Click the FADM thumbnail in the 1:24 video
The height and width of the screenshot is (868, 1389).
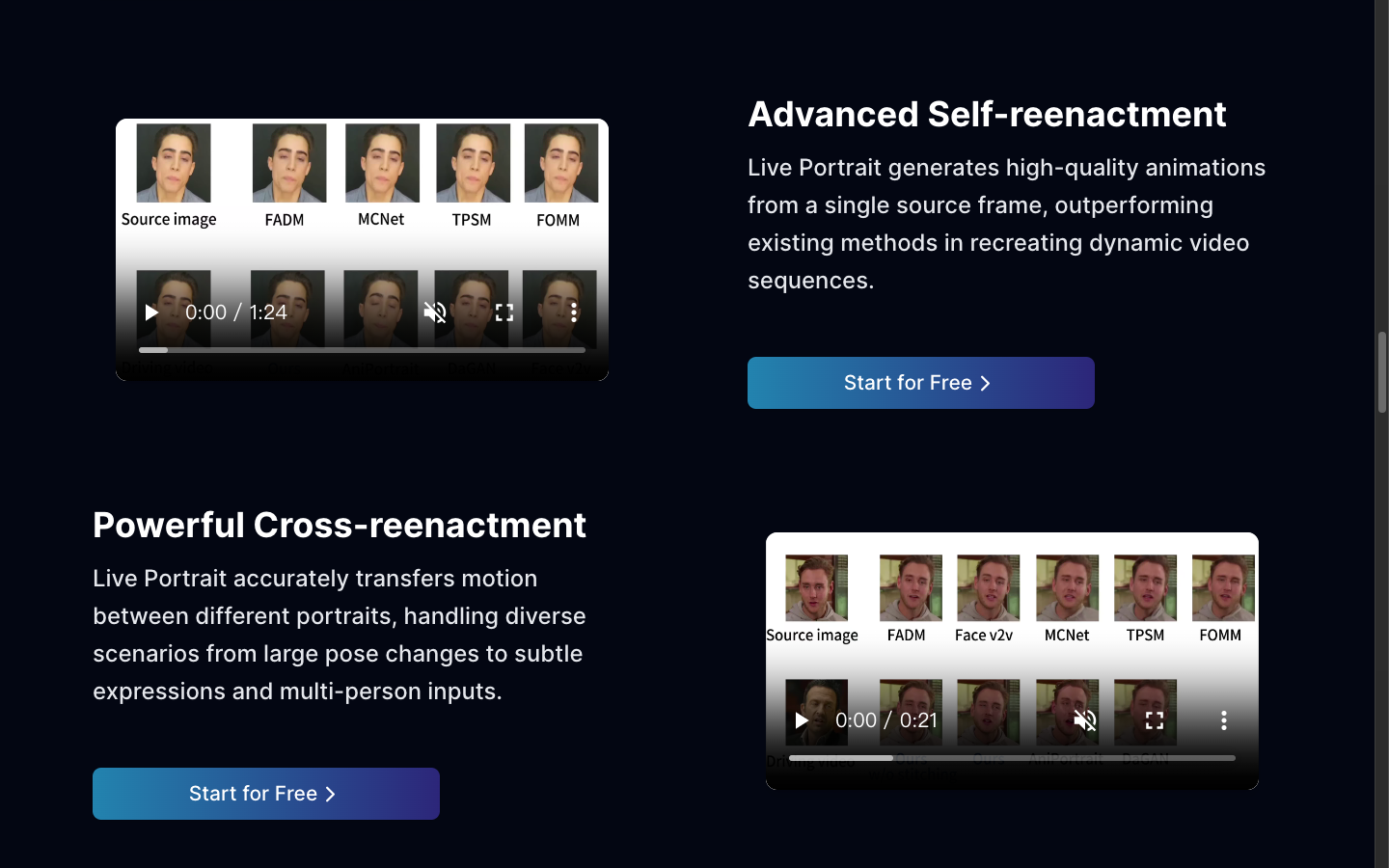289,163
